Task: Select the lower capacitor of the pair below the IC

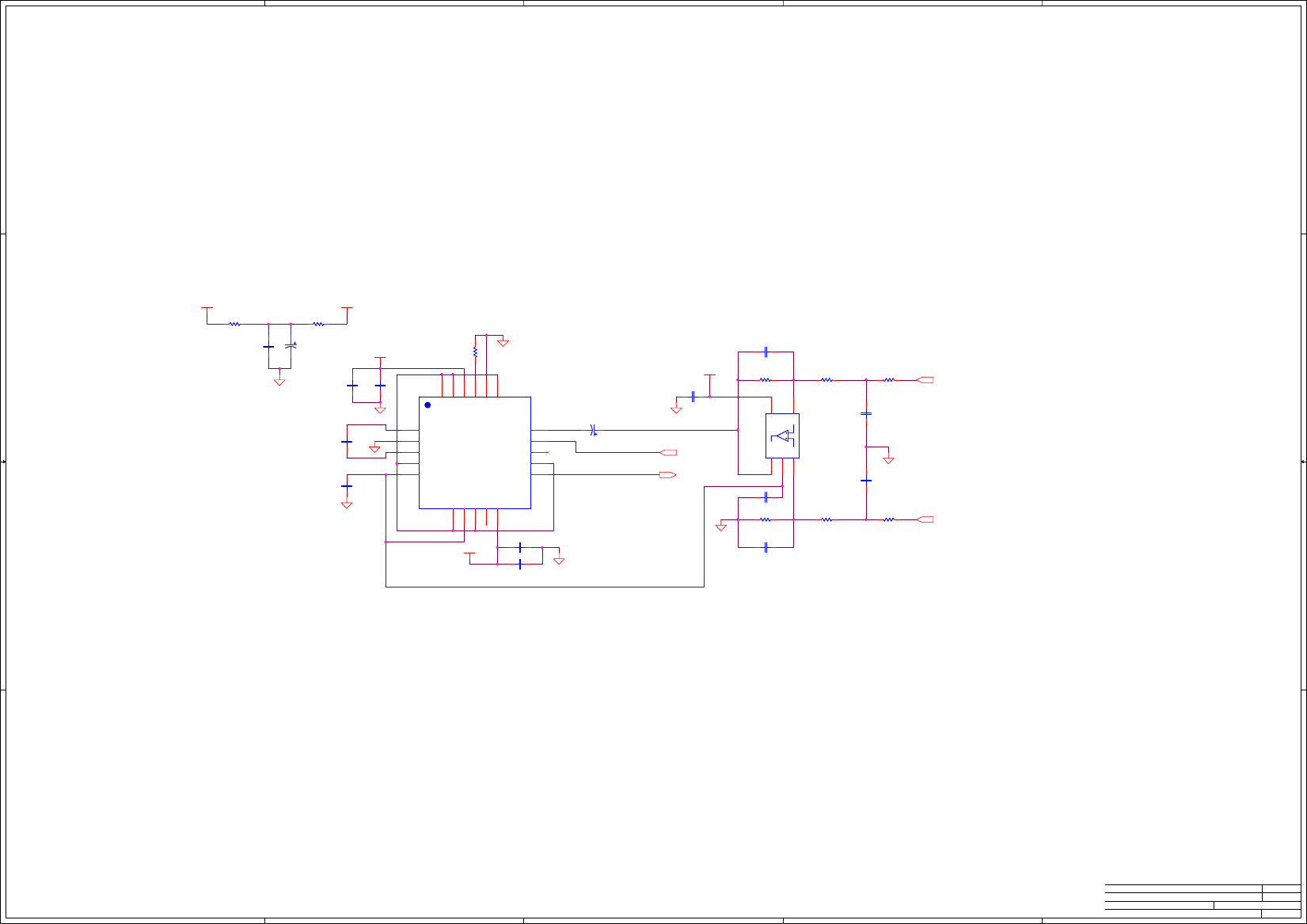Action: [519, 565]
